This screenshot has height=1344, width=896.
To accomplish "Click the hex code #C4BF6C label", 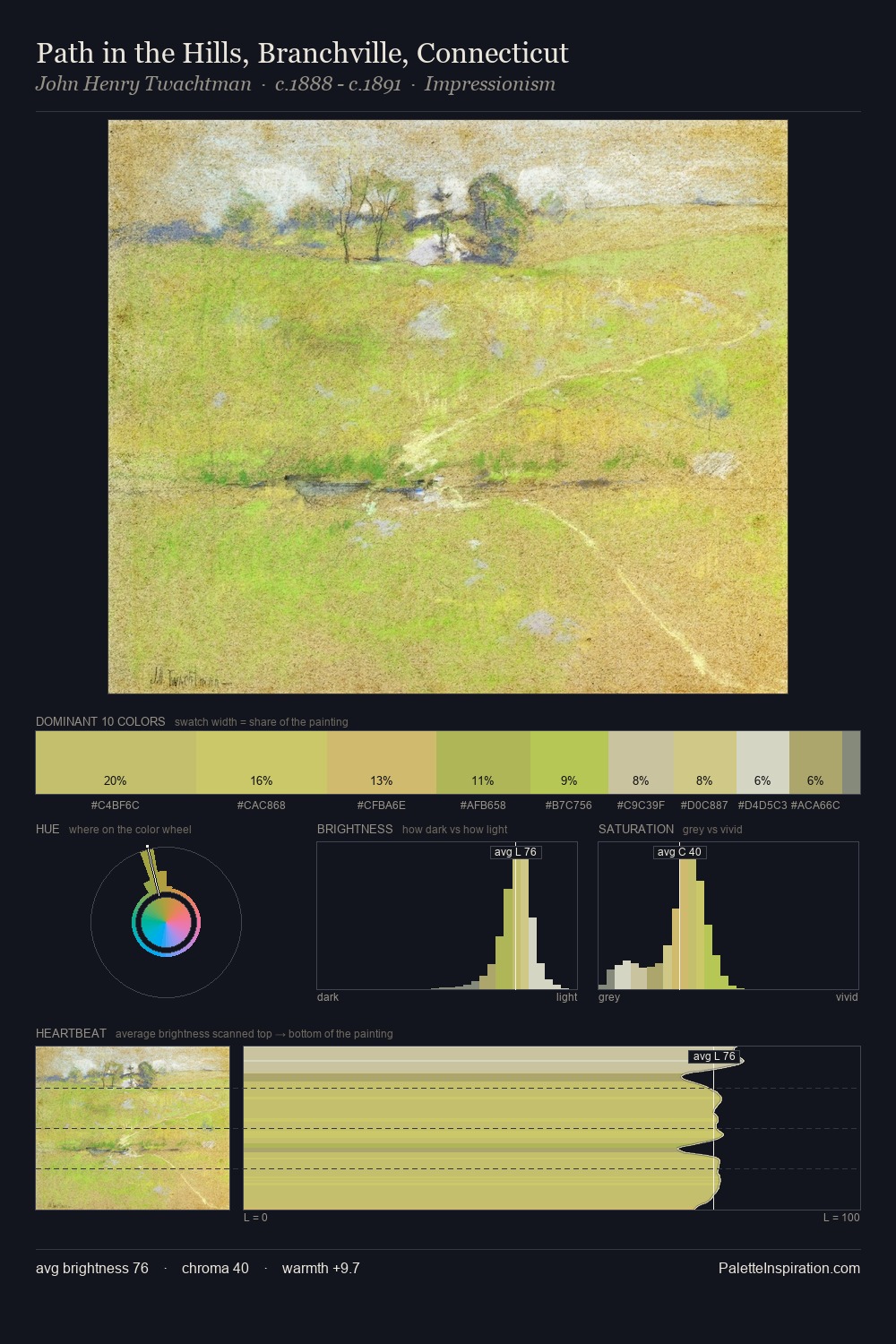I will 116,806.
